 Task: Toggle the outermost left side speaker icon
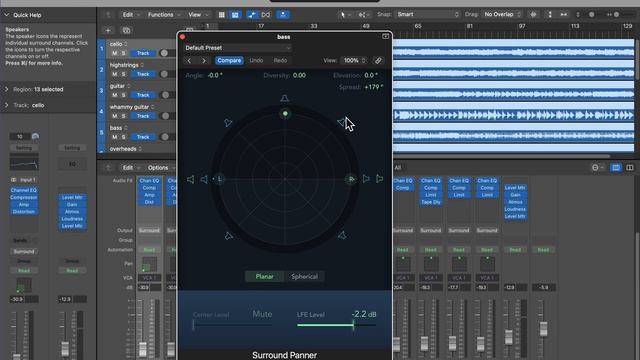(x=191, y=179)
